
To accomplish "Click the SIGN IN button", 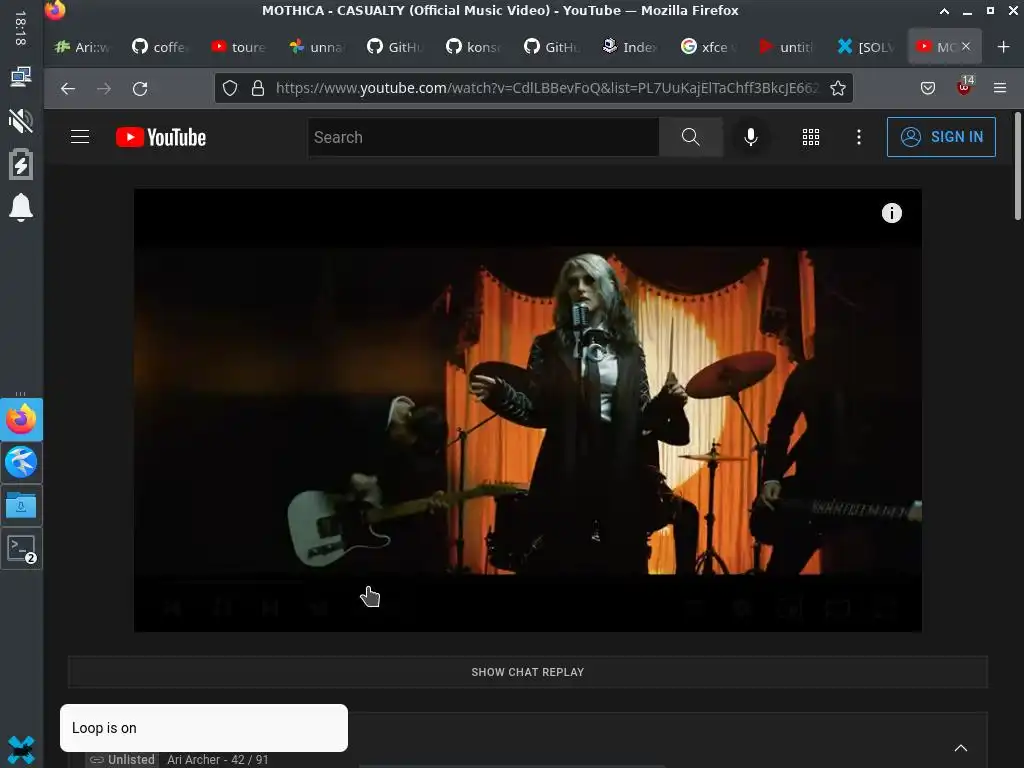I will point(941,137).
